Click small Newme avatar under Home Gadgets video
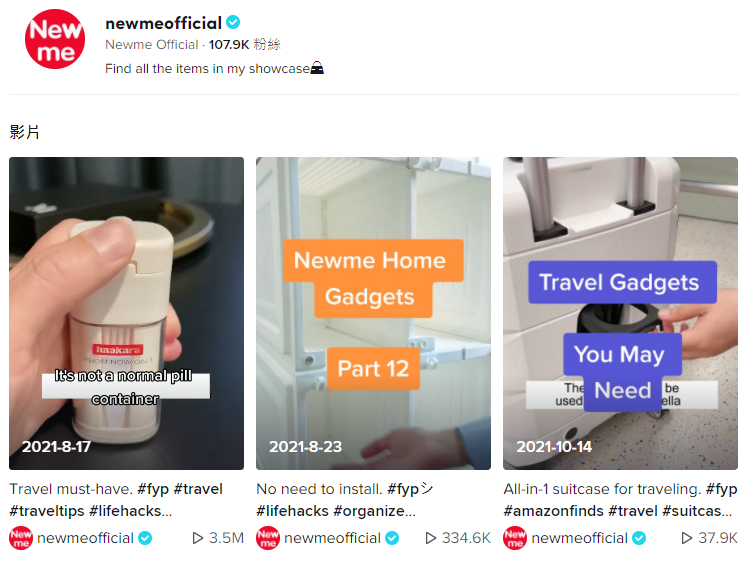Viewport: 756px width, 562px height. point(268,538)
